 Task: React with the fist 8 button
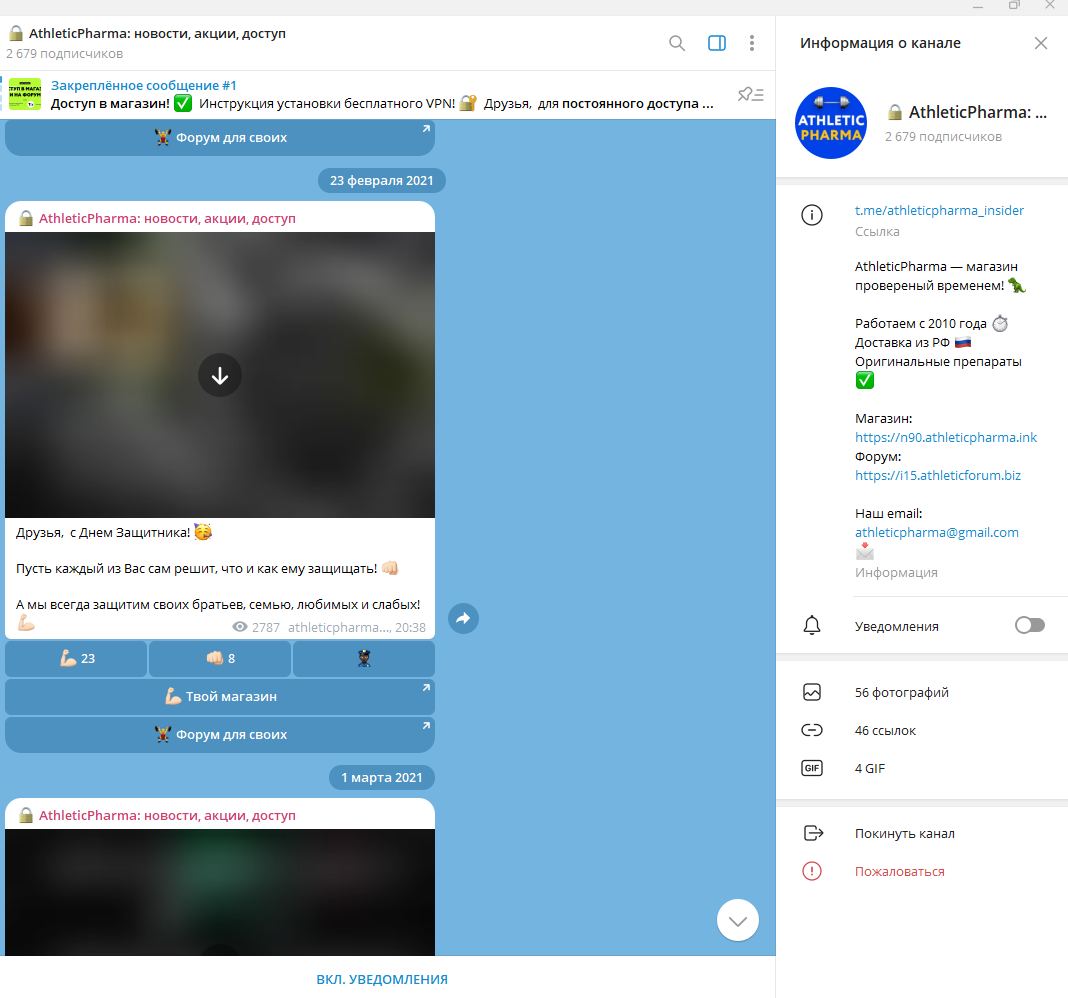point(220,659)
